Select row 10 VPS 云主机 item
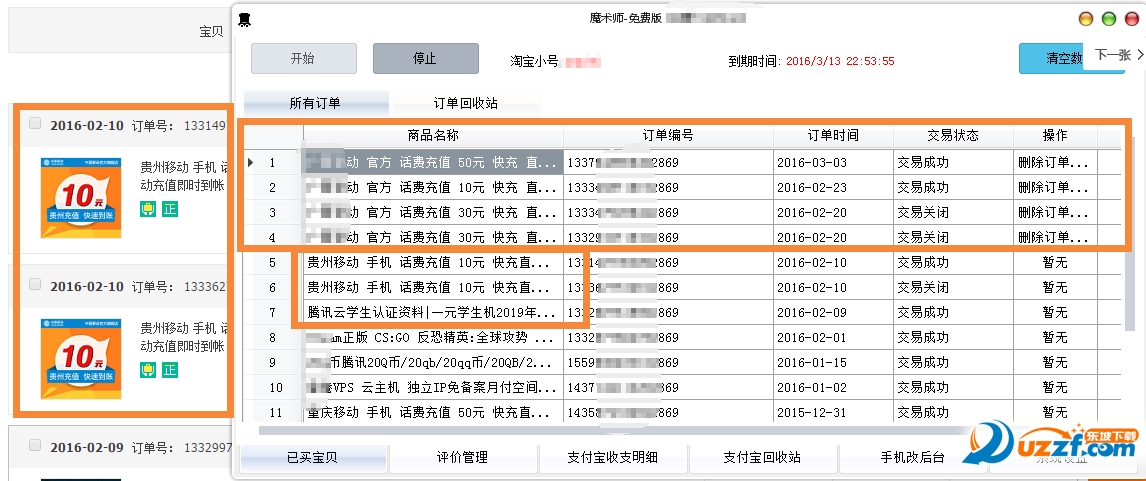The width and height of the screenshot is (1146, 481). tap(433, 387)
